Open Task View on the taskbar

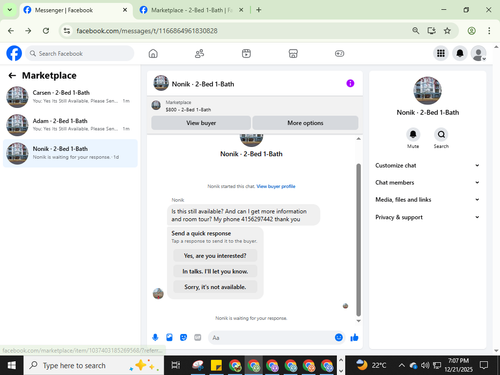coord(176,365)
